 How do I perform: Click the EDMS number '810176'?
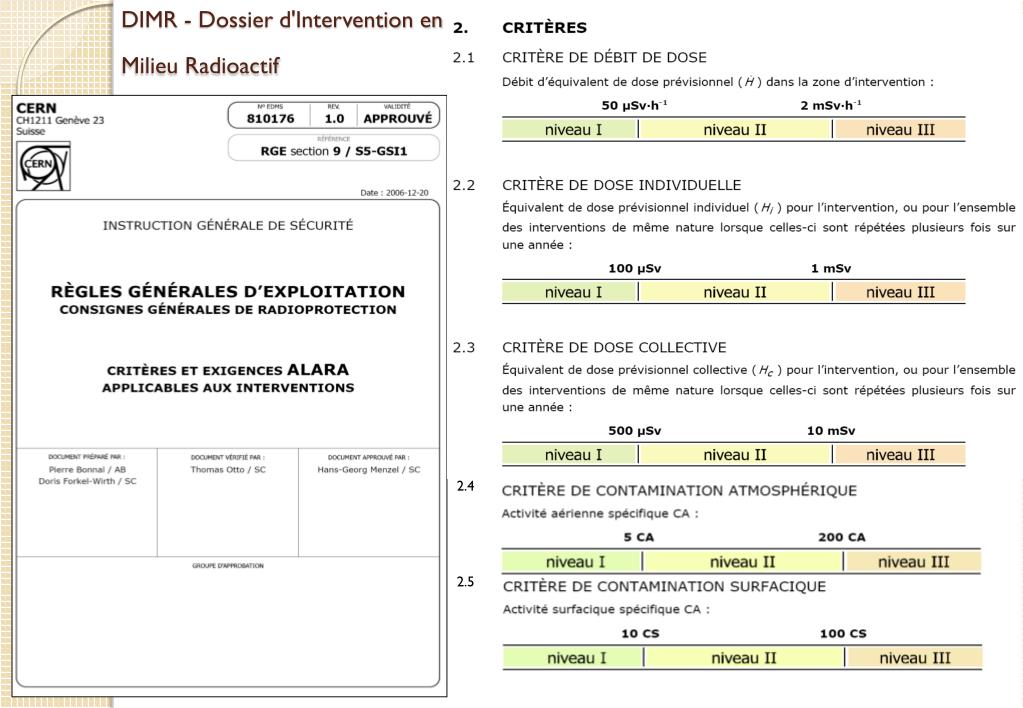pyautogui.click(x=270, y=119)
